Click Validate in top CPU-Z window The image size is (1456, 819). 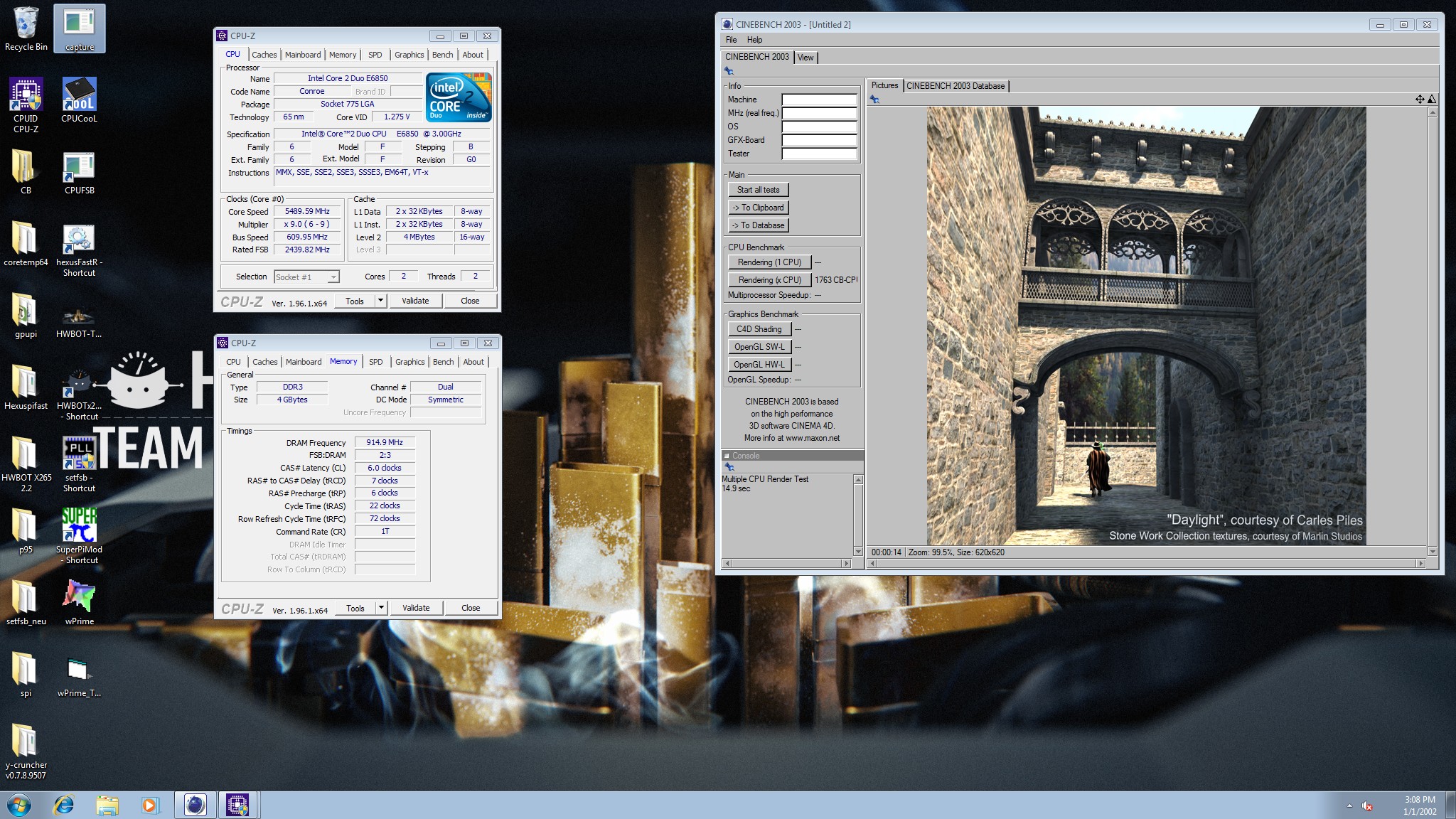click(x=415, y=301)
